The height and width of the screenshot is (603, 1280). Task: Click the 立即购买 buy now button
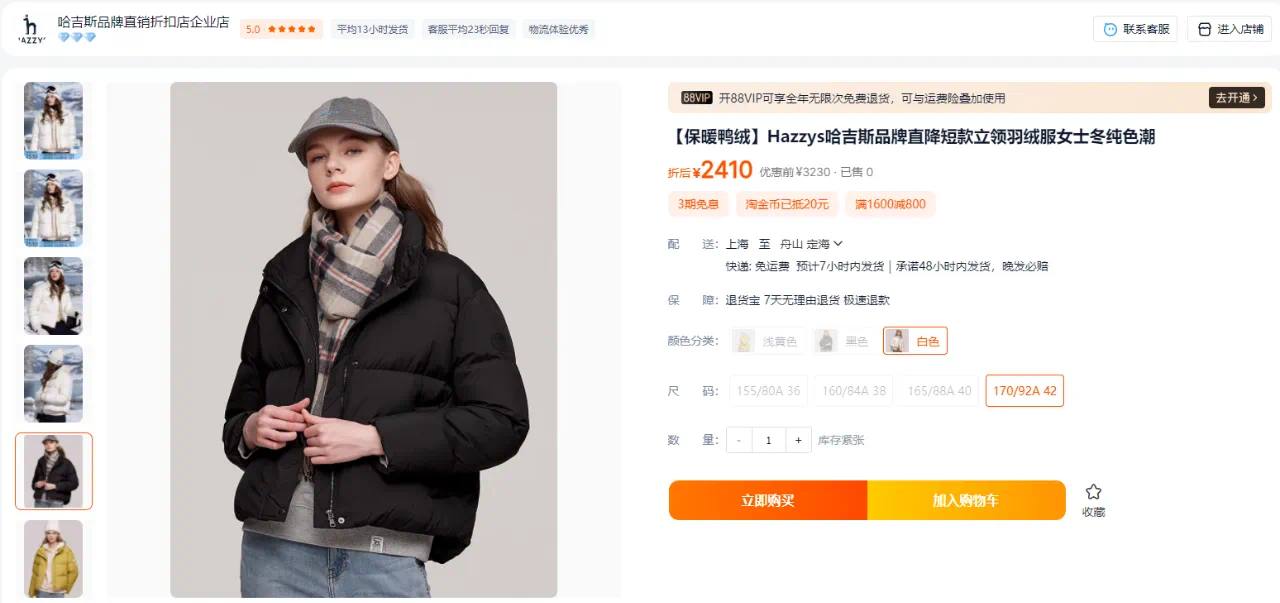[x=768, y=500]
